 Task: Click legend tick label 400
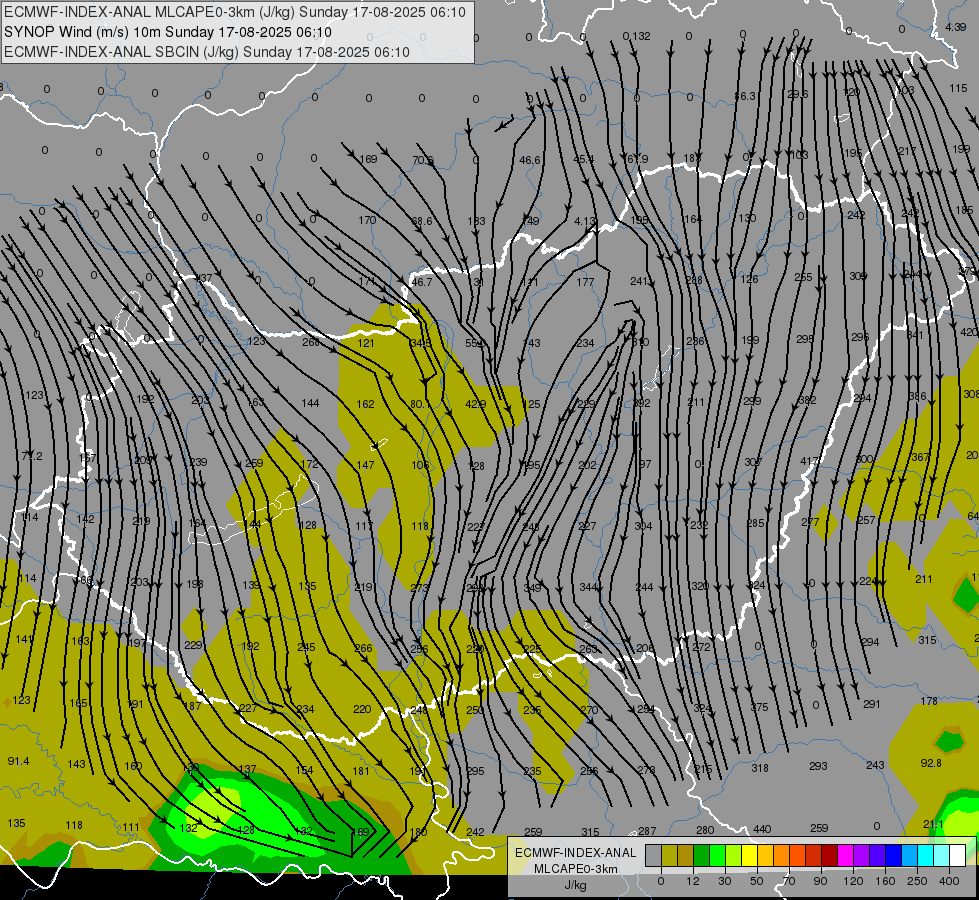pyautogui.click(x=949, y=881)
